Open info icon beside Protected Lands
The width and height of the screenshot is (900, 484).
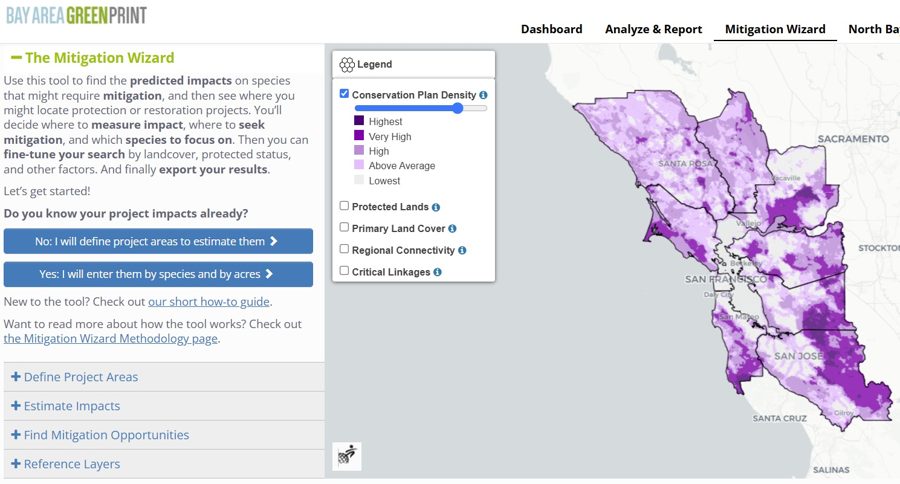pyautogui.click(x=436, y=207)
